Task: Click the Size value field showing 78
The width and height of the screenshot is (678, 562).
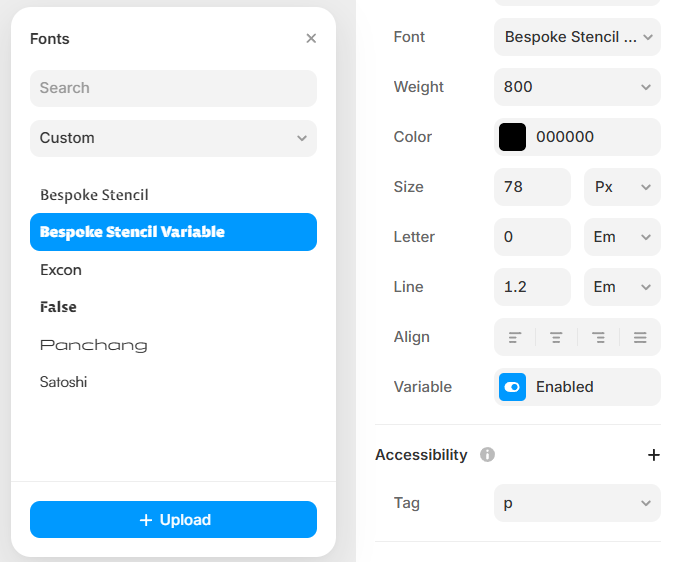Action: [x=532, y=187]
